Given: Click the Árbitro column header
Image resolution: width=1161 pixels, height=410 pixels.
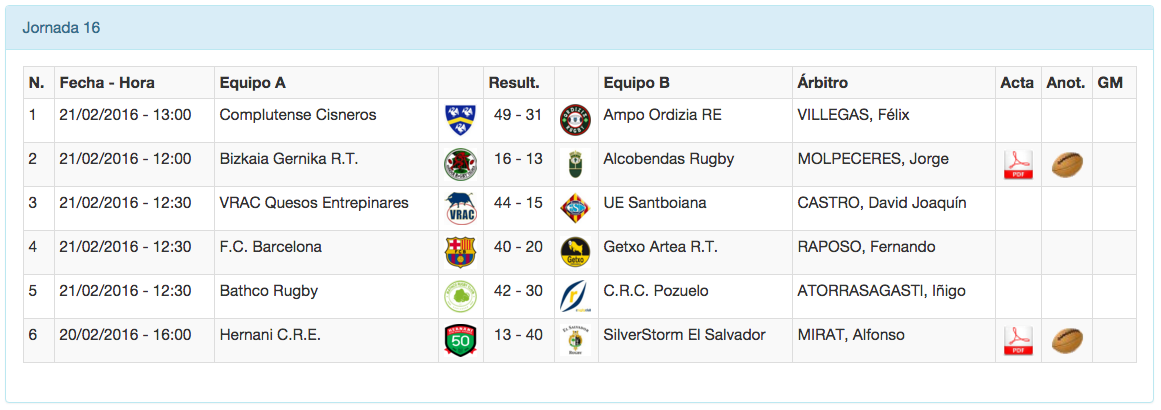Looking at the screenshot, I should (x=823, y=83).
